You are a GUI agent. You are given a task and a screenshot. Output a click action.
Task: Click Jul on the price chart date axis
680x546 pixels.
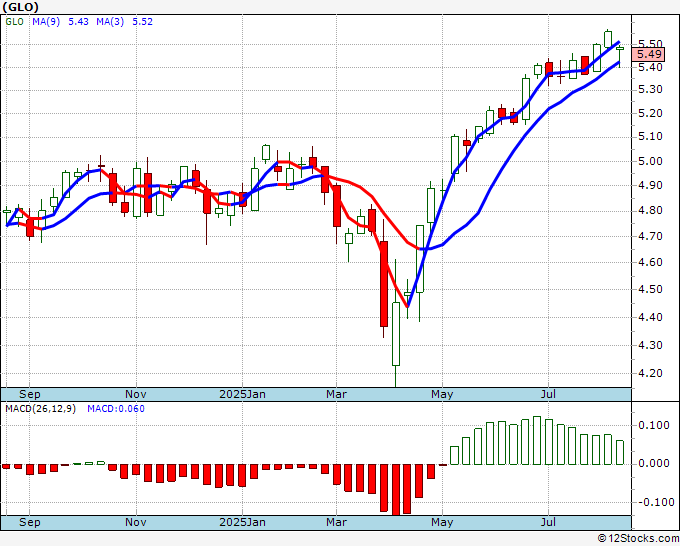[x=548, y=394]
